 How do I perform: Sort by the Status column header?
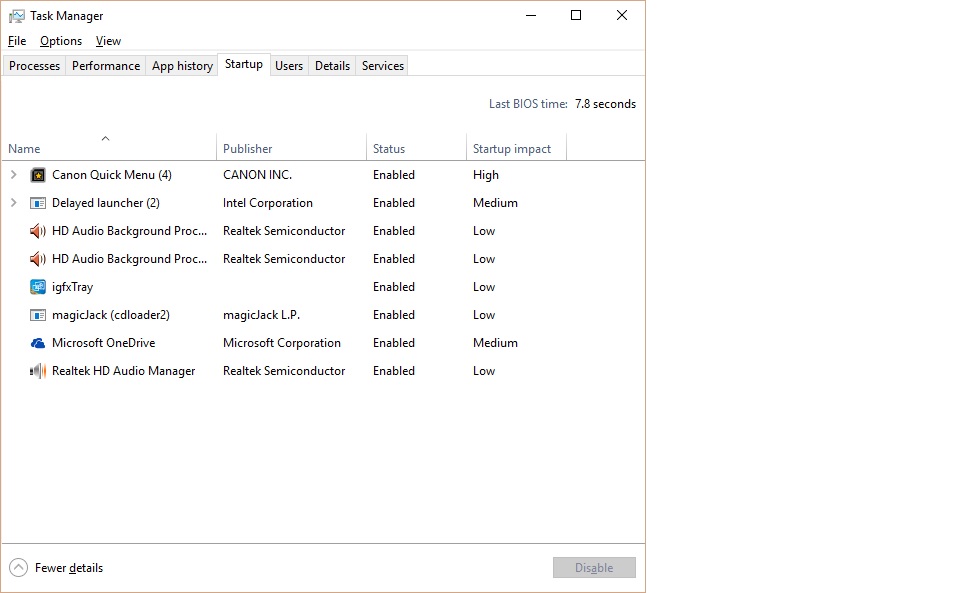(x=416, y=147)
